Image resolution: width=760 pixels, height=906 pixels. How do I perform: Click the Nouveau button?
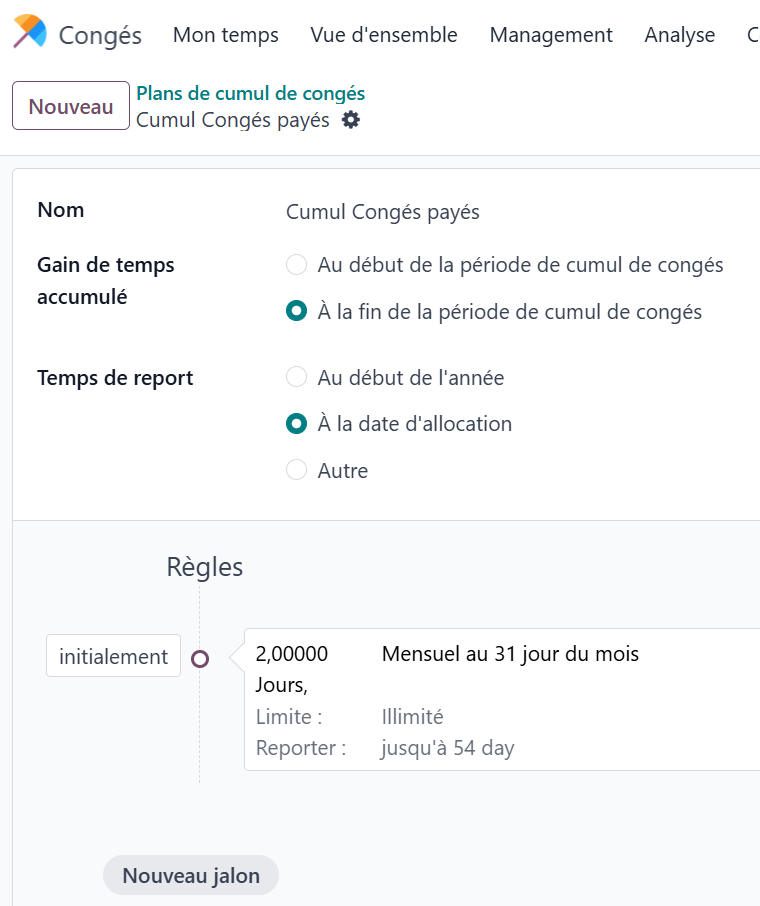coord(71,106)
